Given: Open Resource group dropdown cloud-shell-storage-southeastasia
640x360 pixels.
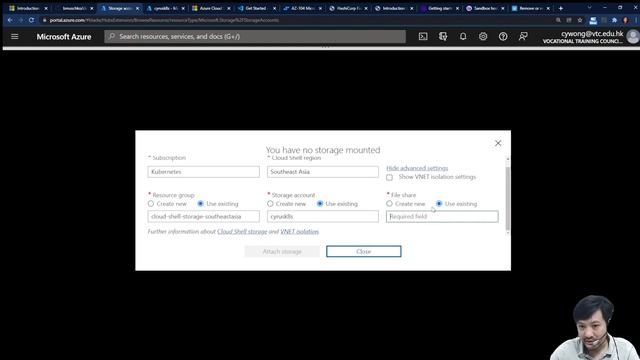Looking at the screenshot, I should [204, 216].
